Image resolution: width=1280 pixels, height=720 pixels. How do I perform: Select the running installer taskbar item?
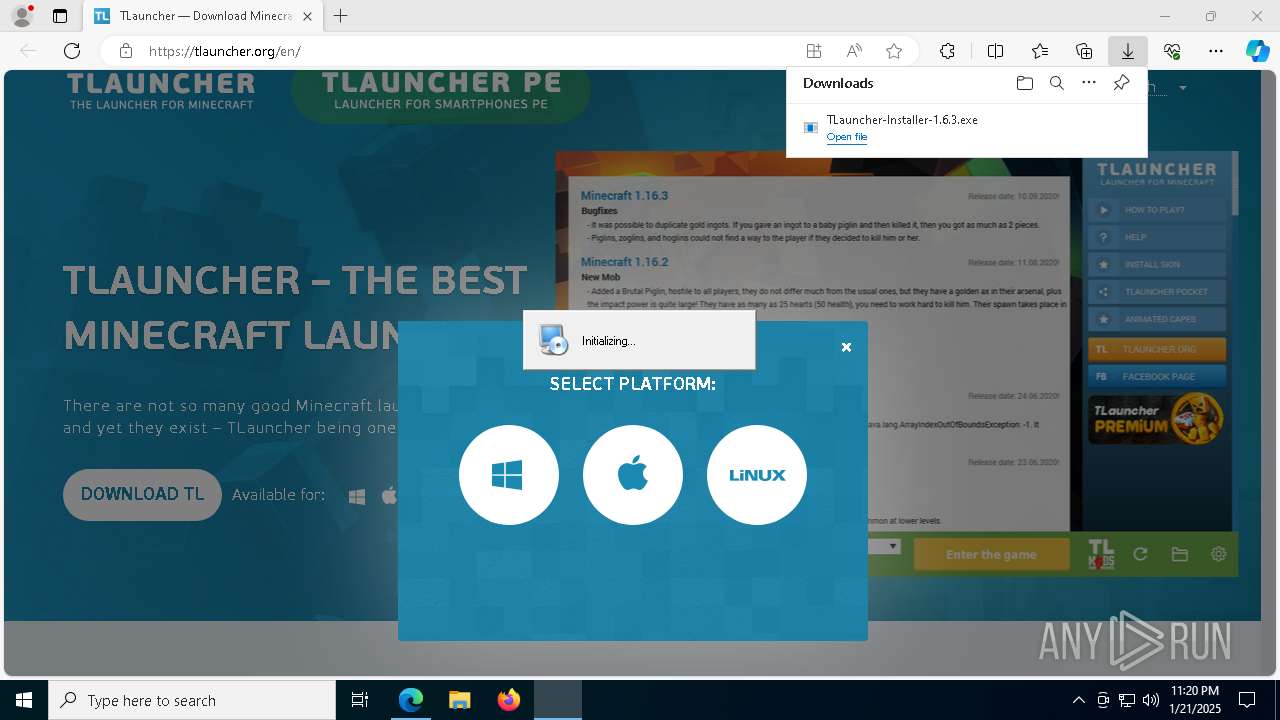558,700
